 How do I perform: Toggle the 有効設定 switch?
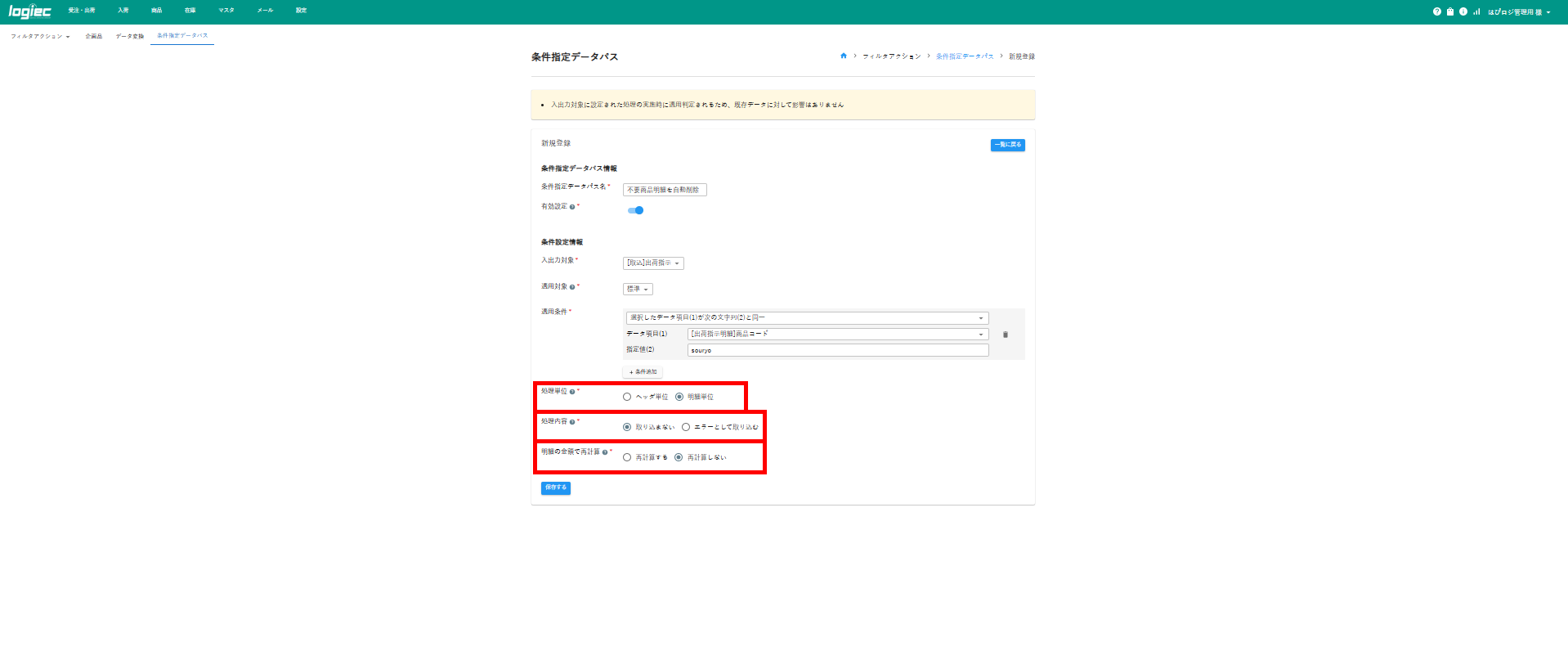(635, 210)
